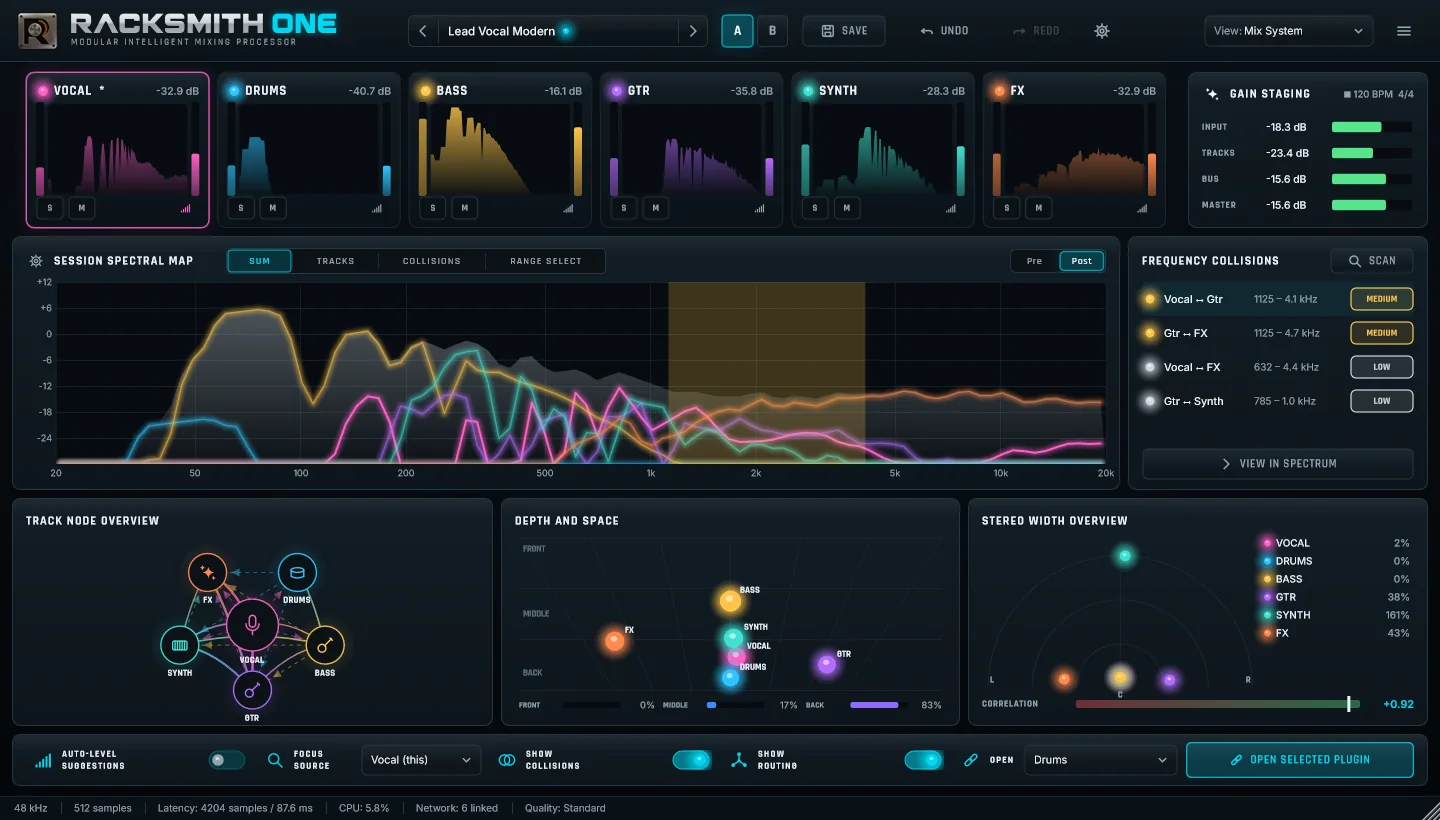Click View in Spectrum button
This screenshot has height=820, width=1440.
(1278, 464)
